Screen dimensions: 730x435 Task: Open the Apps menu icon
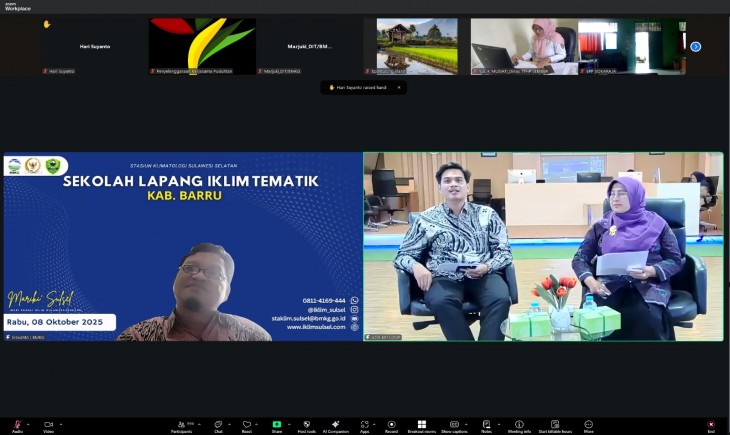pos(364,425)
